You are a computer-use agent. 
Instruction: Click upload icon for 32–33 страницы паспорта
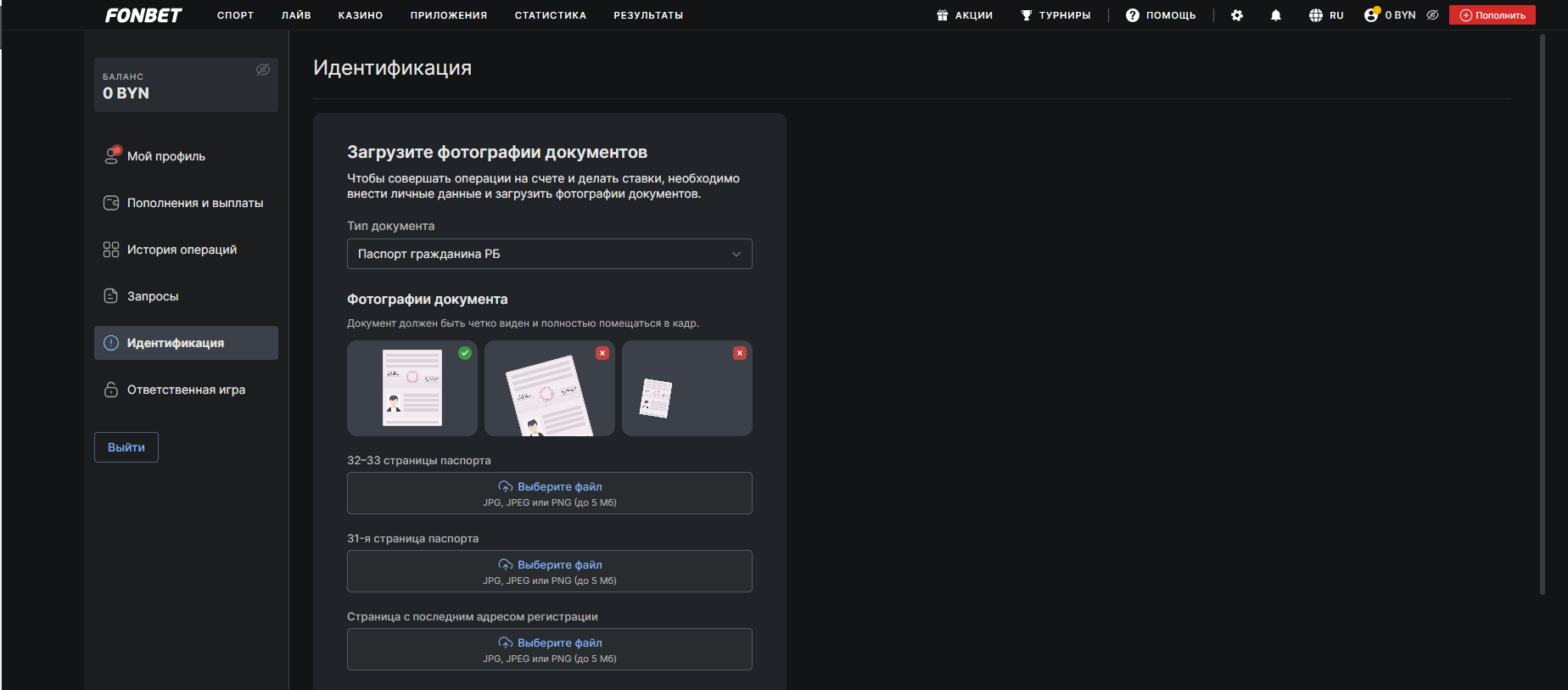tap(505, 487)
